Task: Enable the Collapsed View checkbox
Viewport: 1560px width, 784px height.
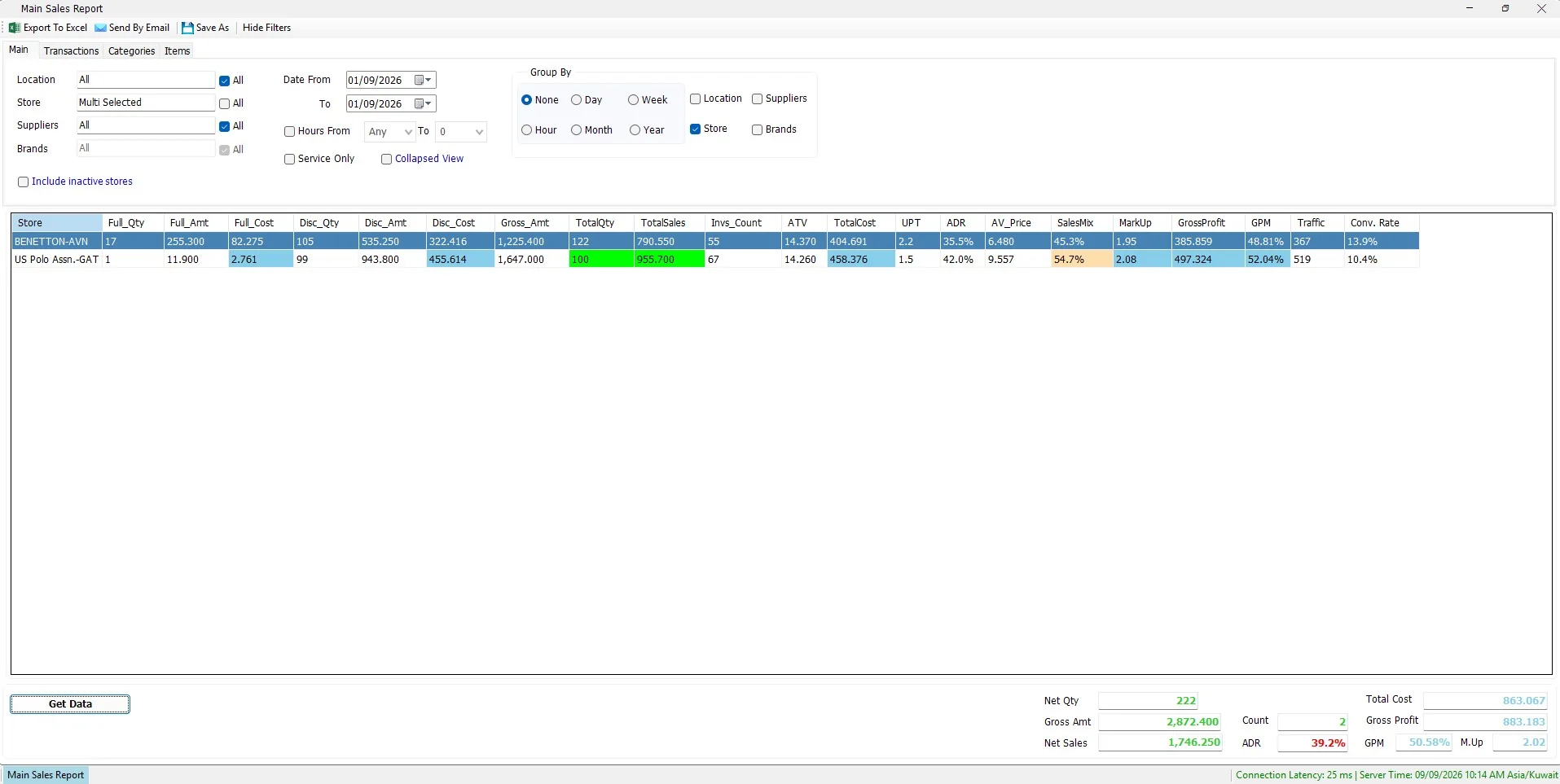Action: pos(386,159)
